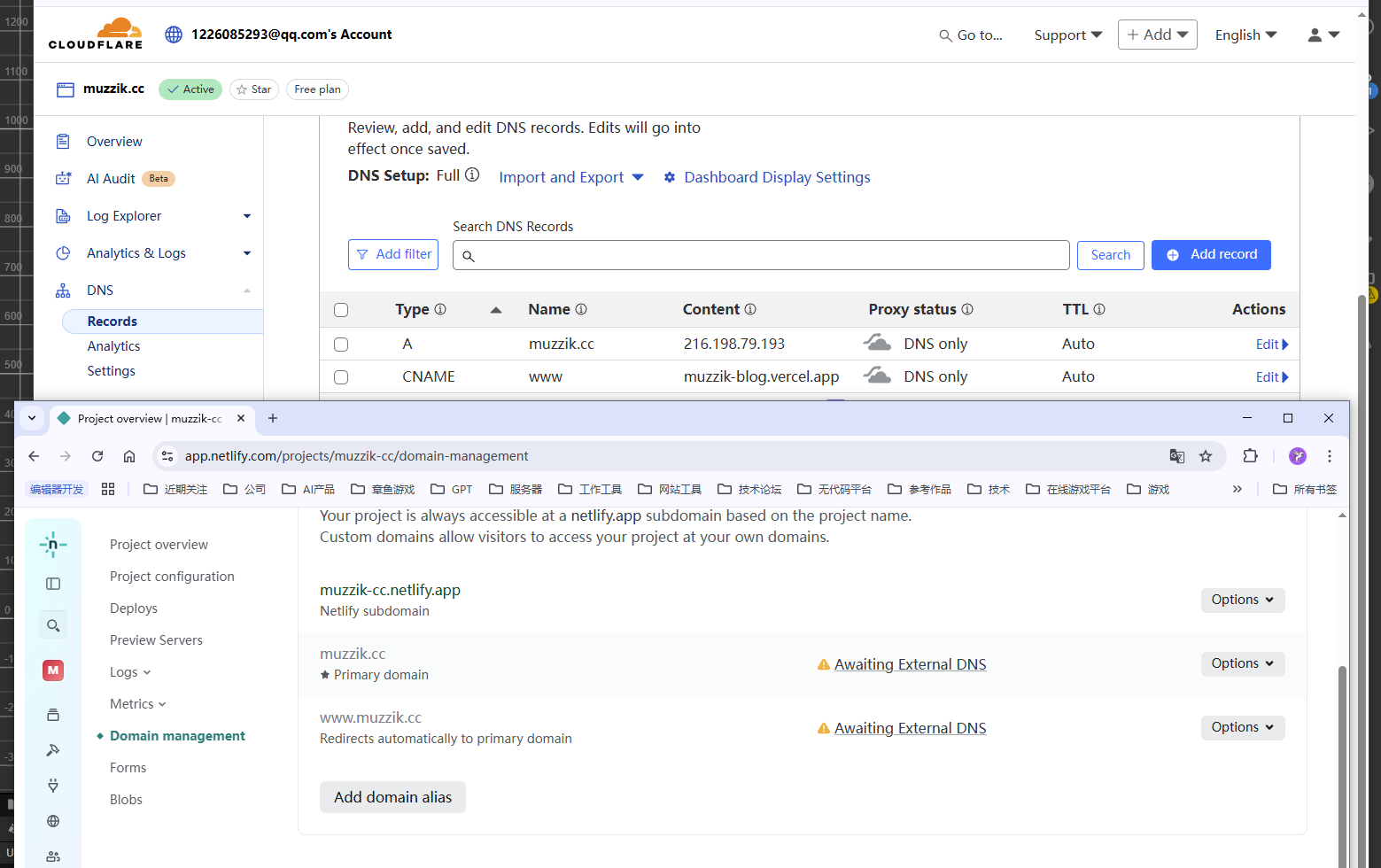The image size is (1381, 868).
Task: Select all DNS records checkbox
Action: point(341,310)
